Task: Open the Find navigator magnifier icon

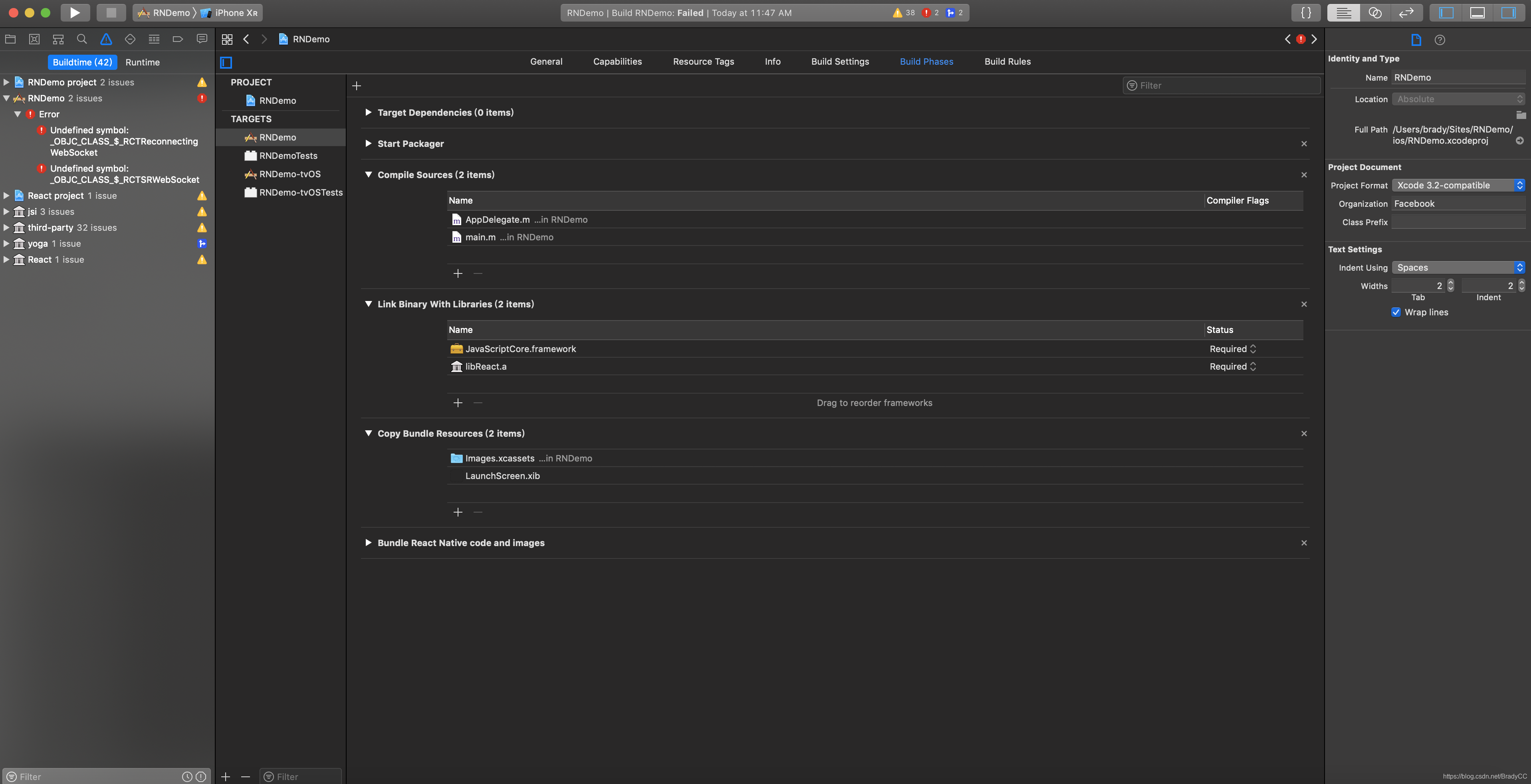Action: (x=82, y=39)
